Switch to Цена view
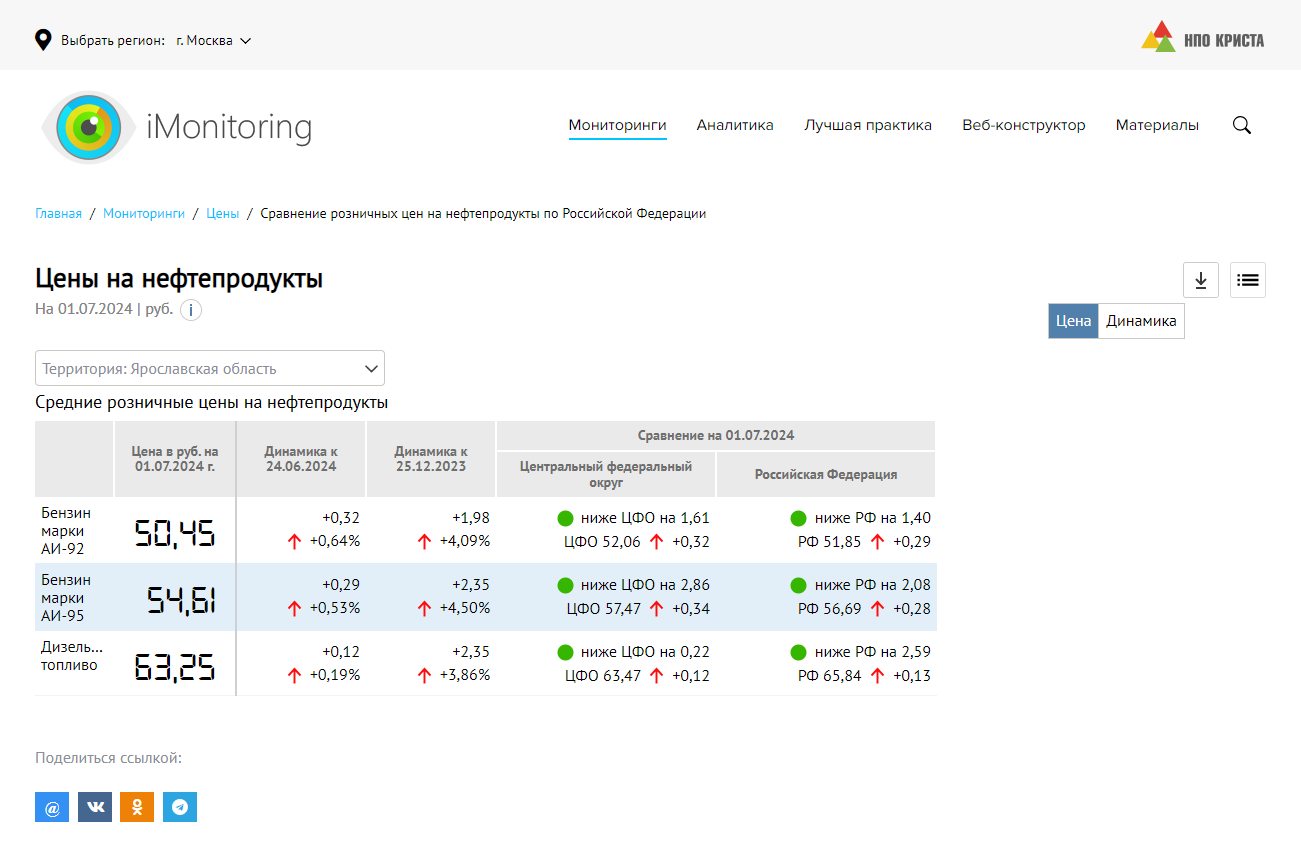 (1073, 322)
